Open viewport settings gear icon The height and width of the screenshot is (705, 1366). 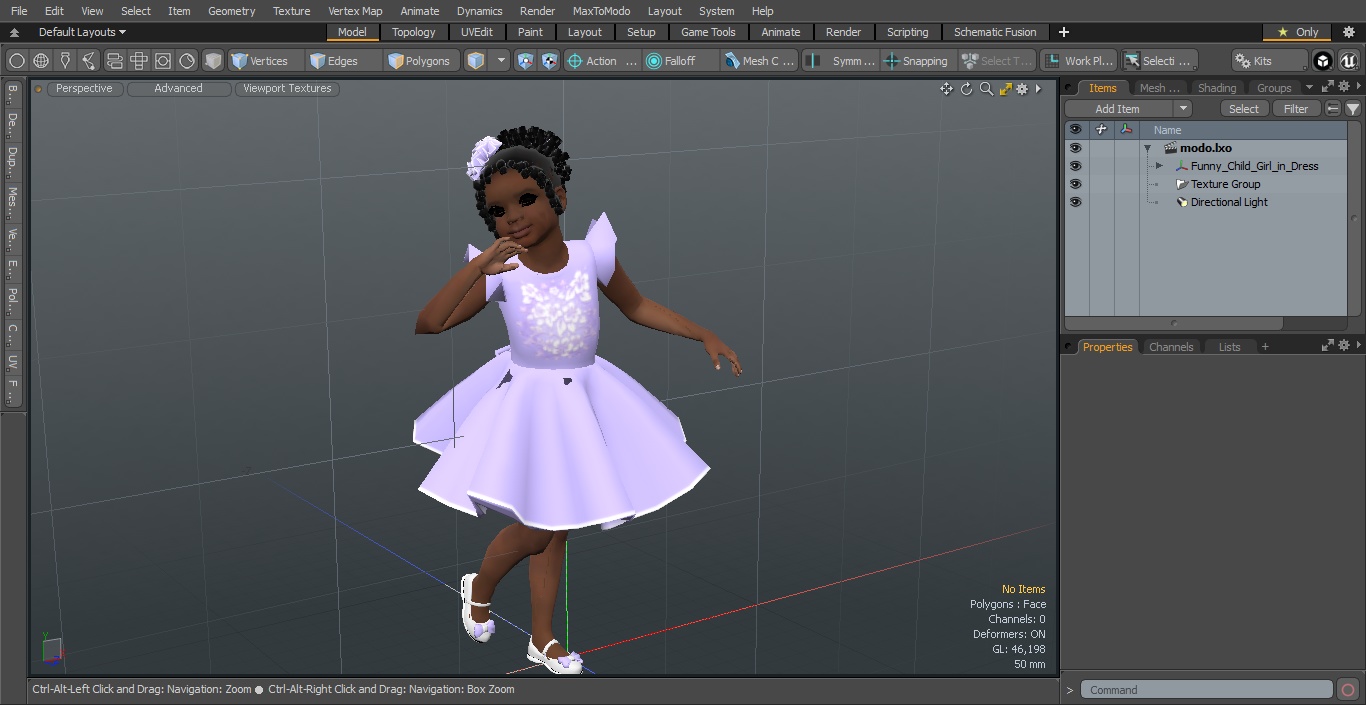point(1022,89)
